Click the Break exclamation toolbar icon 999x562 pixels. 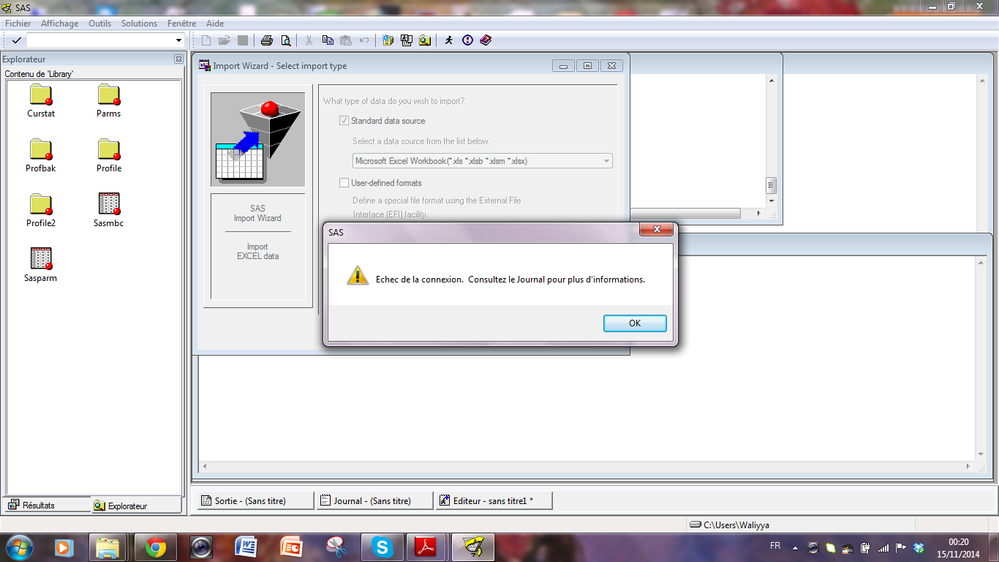pos(468,40)
